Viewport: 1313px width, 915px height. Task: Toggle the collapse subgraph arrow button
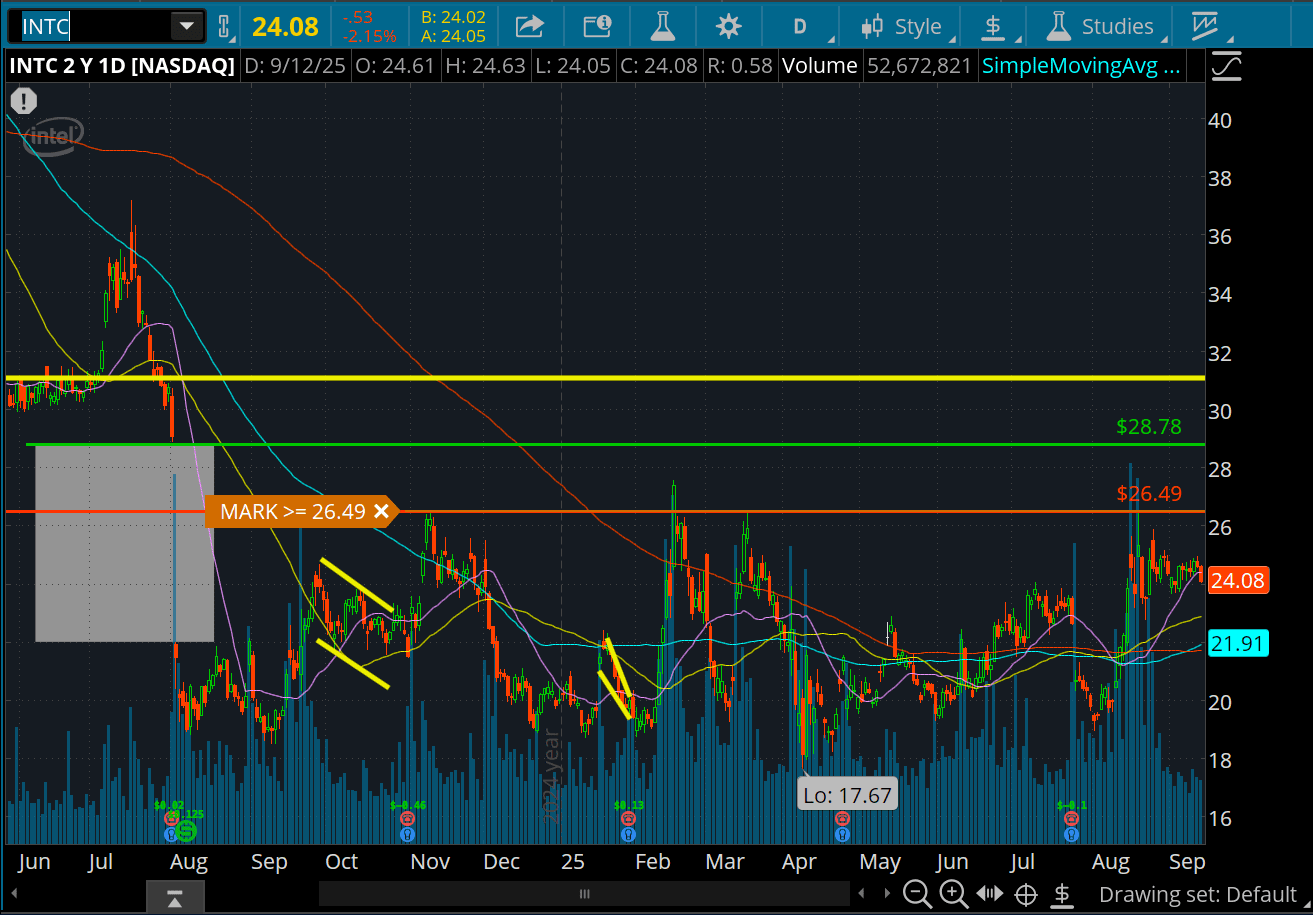point(174,895)
